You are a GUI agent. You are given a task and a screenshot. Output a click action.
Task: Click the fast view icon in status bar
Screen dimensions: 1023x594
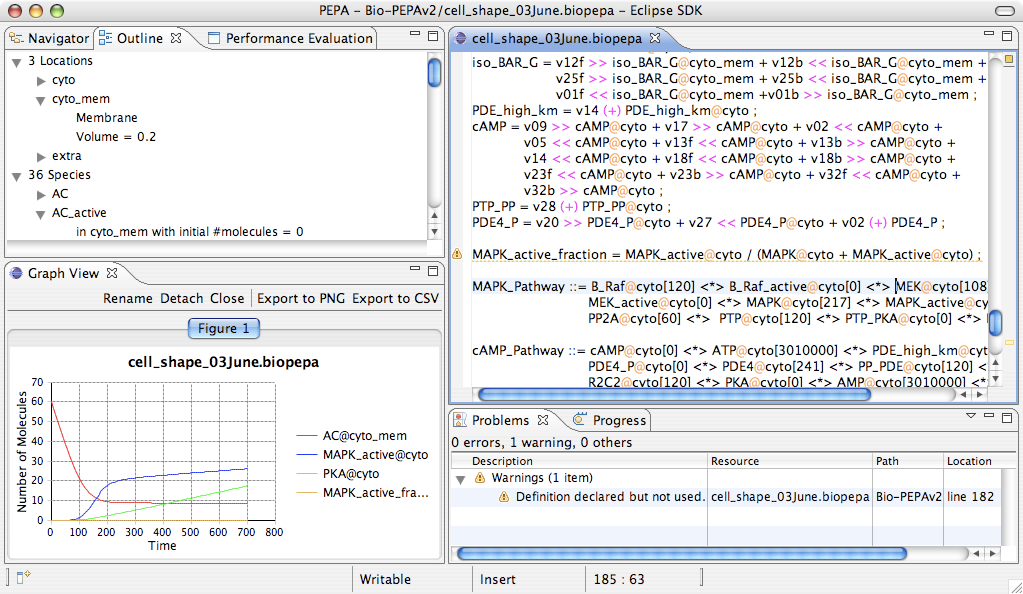pos(22,577)
